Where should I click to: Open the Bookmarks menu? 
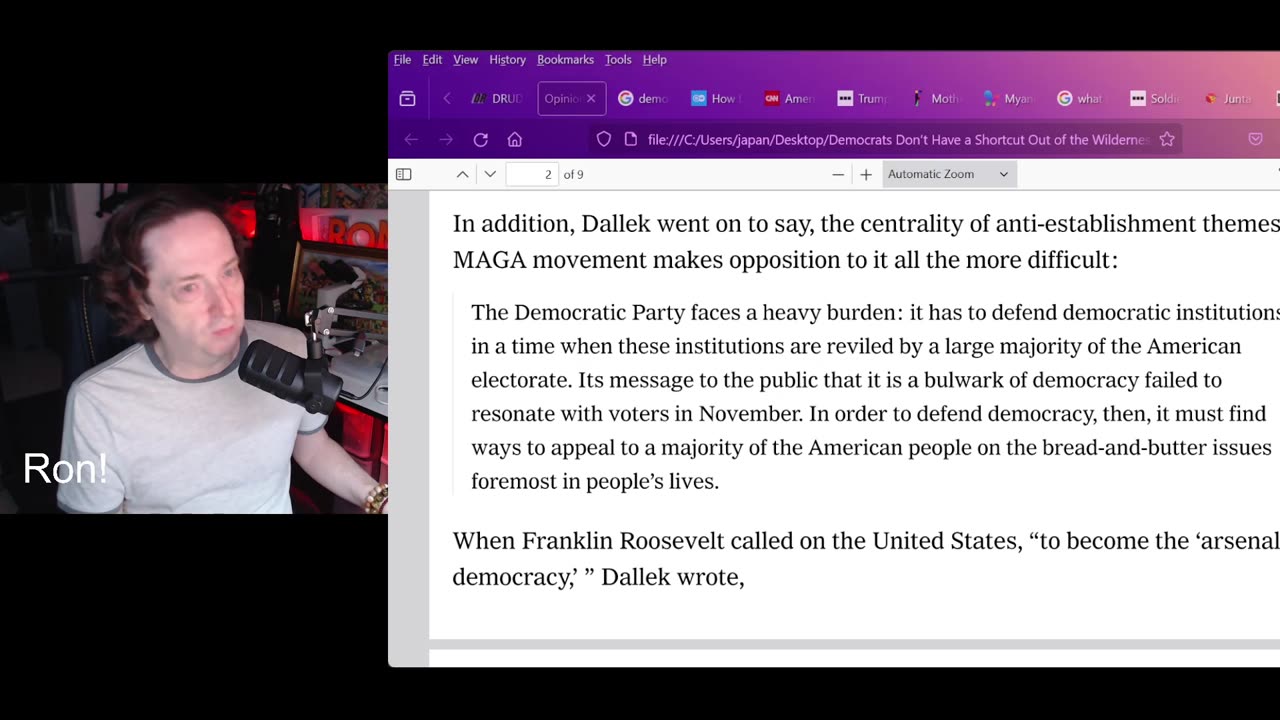click(565, 60)
